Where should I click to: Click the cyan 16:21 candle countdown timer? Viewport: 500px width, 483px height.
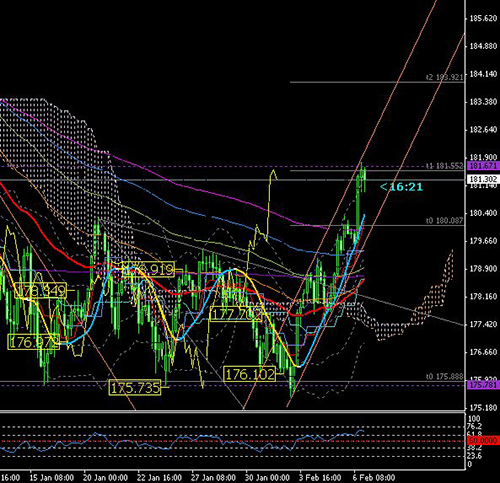click(401, 187)
